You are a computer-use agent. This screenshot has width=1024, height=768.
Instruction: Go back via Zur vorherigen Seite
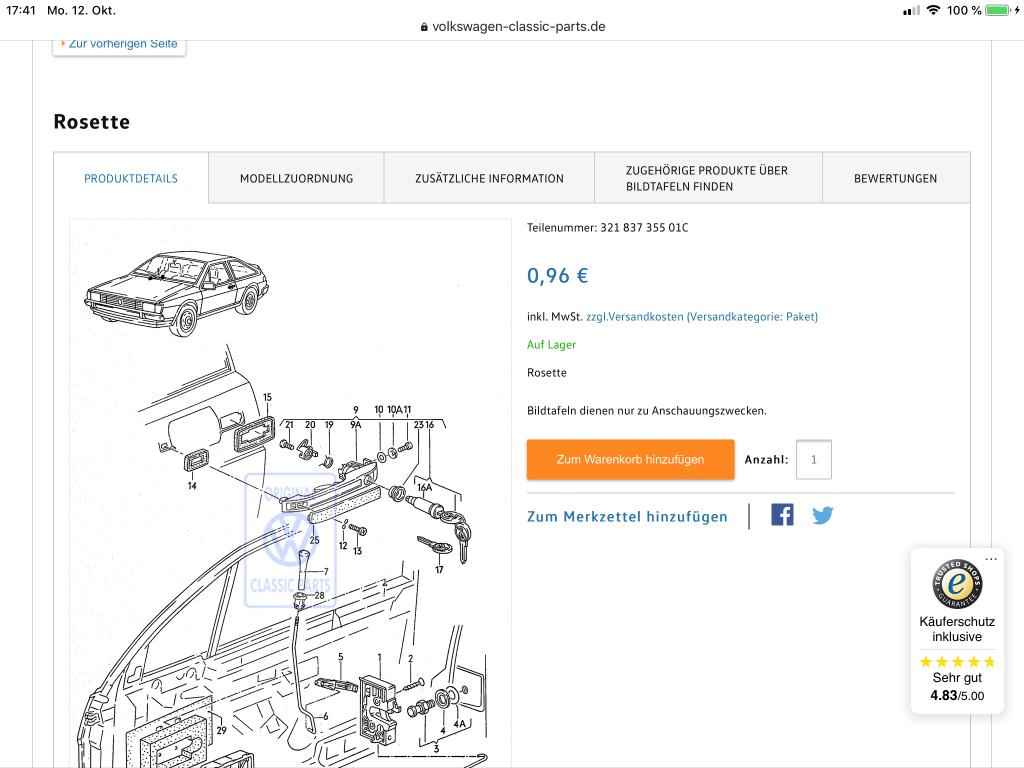tap(119, 44)
